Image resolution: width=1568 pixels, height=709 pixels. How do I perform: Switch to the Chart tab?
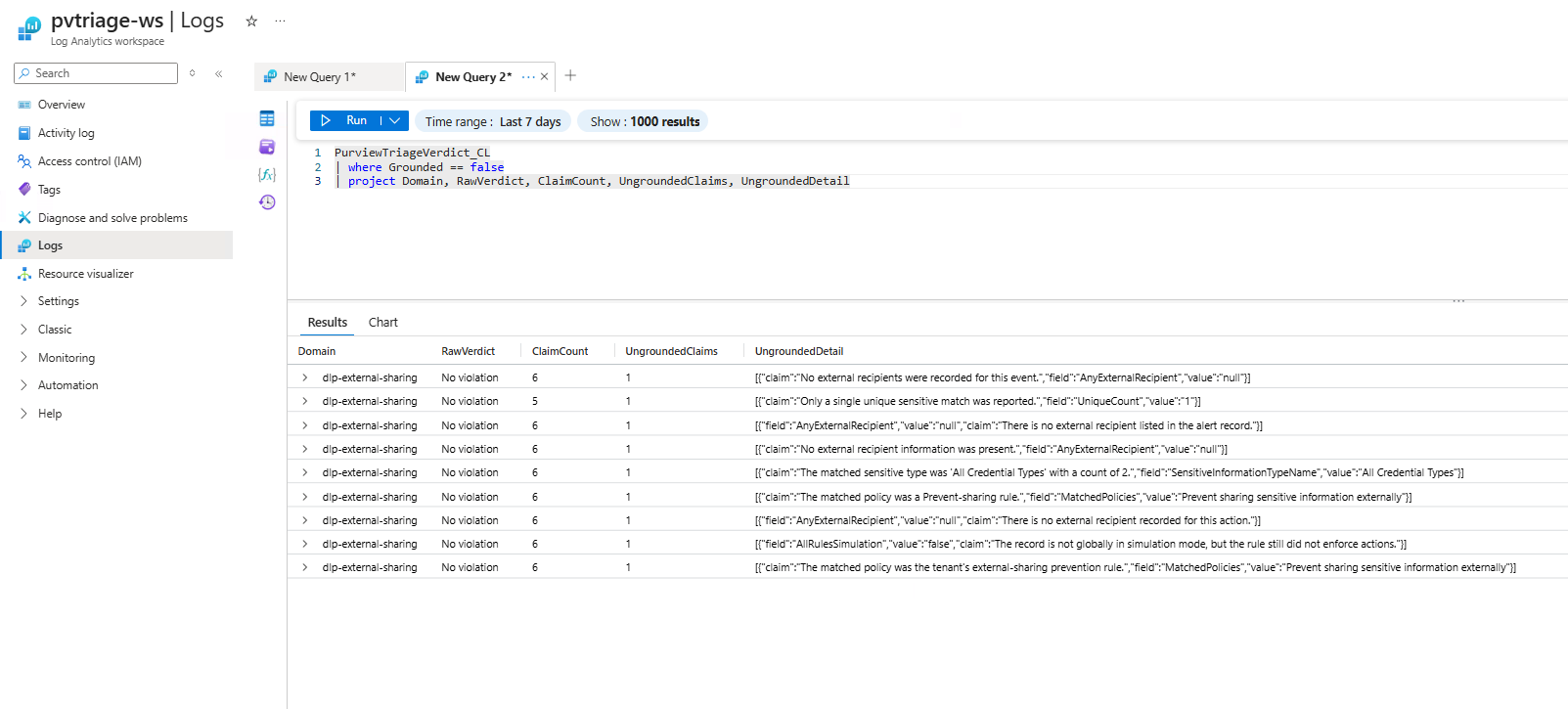point(383,322)
